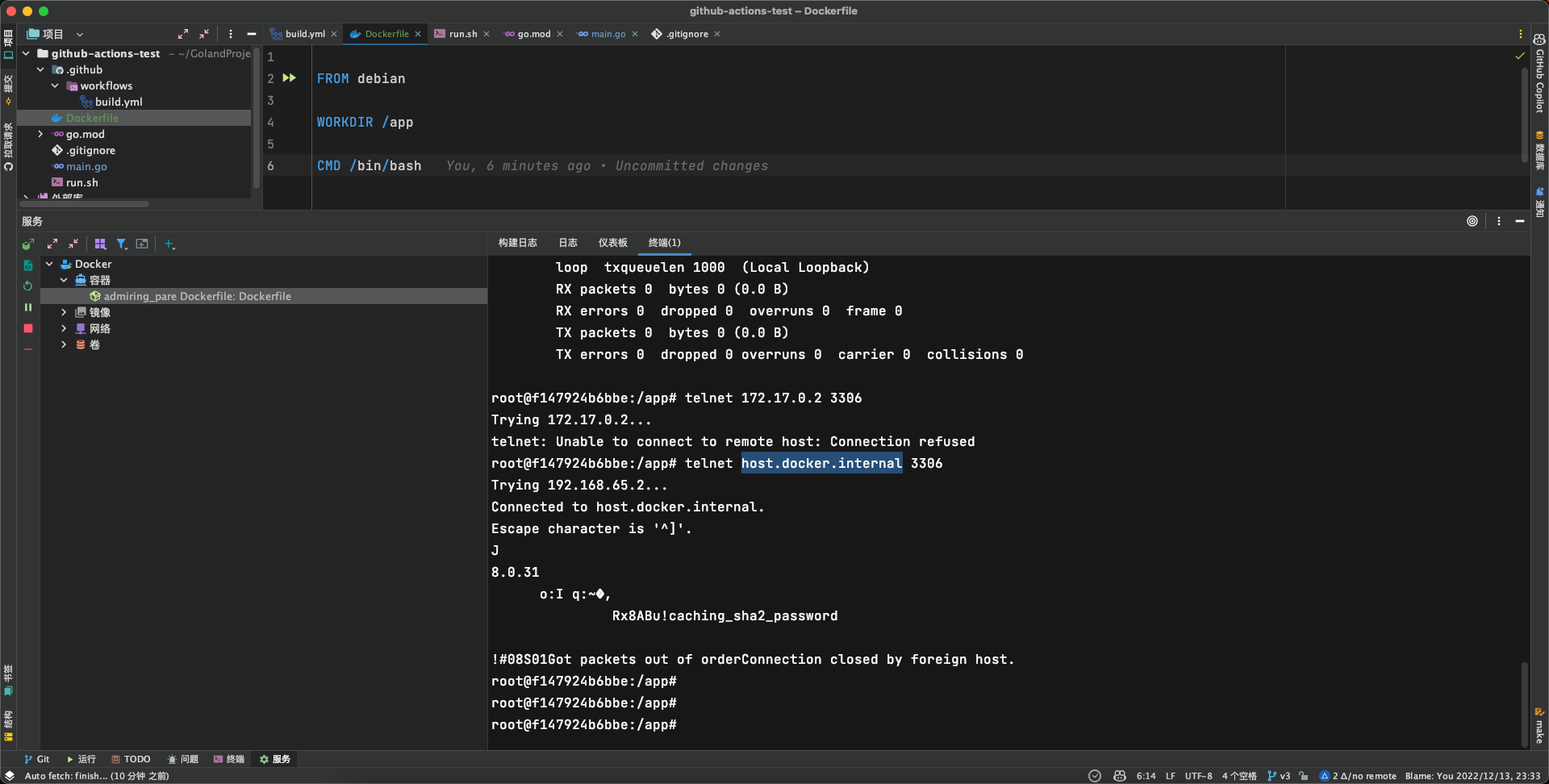Viewport: 1549px width, 784px height.
Task: Click the layers icon at status bar left
Action: tap(10, 775)
